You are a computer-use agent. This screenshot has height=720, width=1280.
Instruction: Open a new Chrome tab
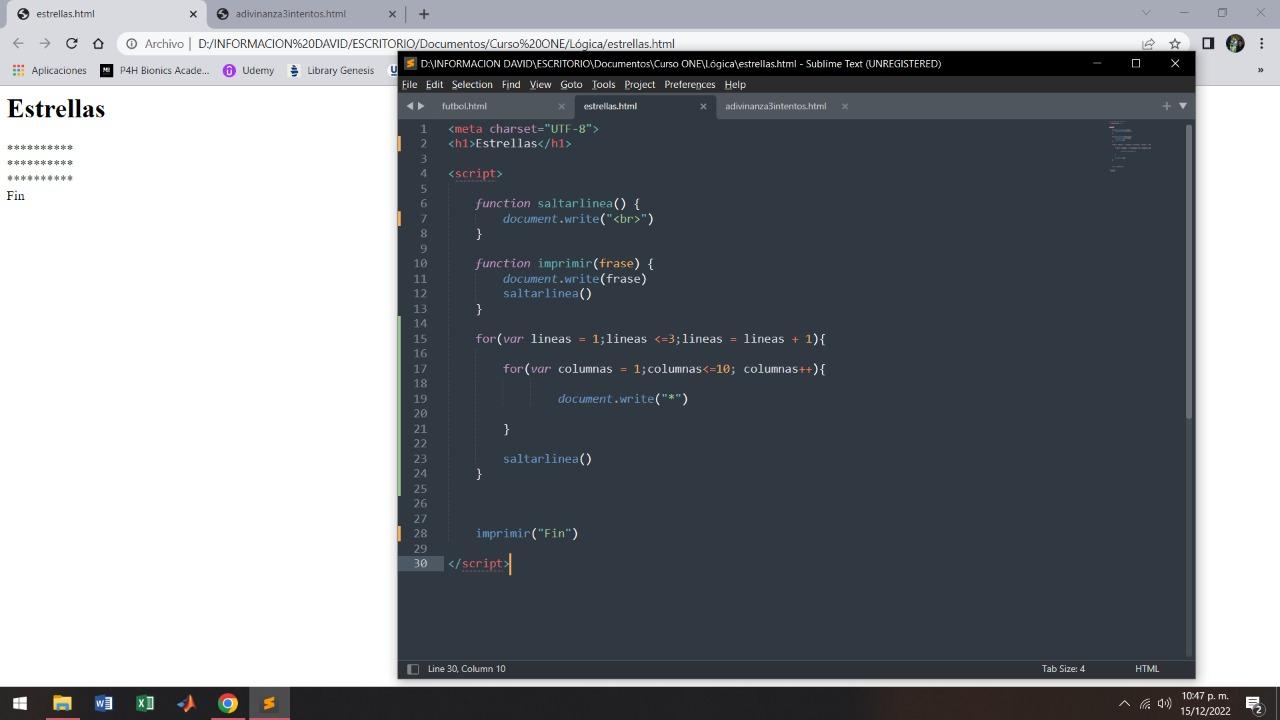click(424, 14)
